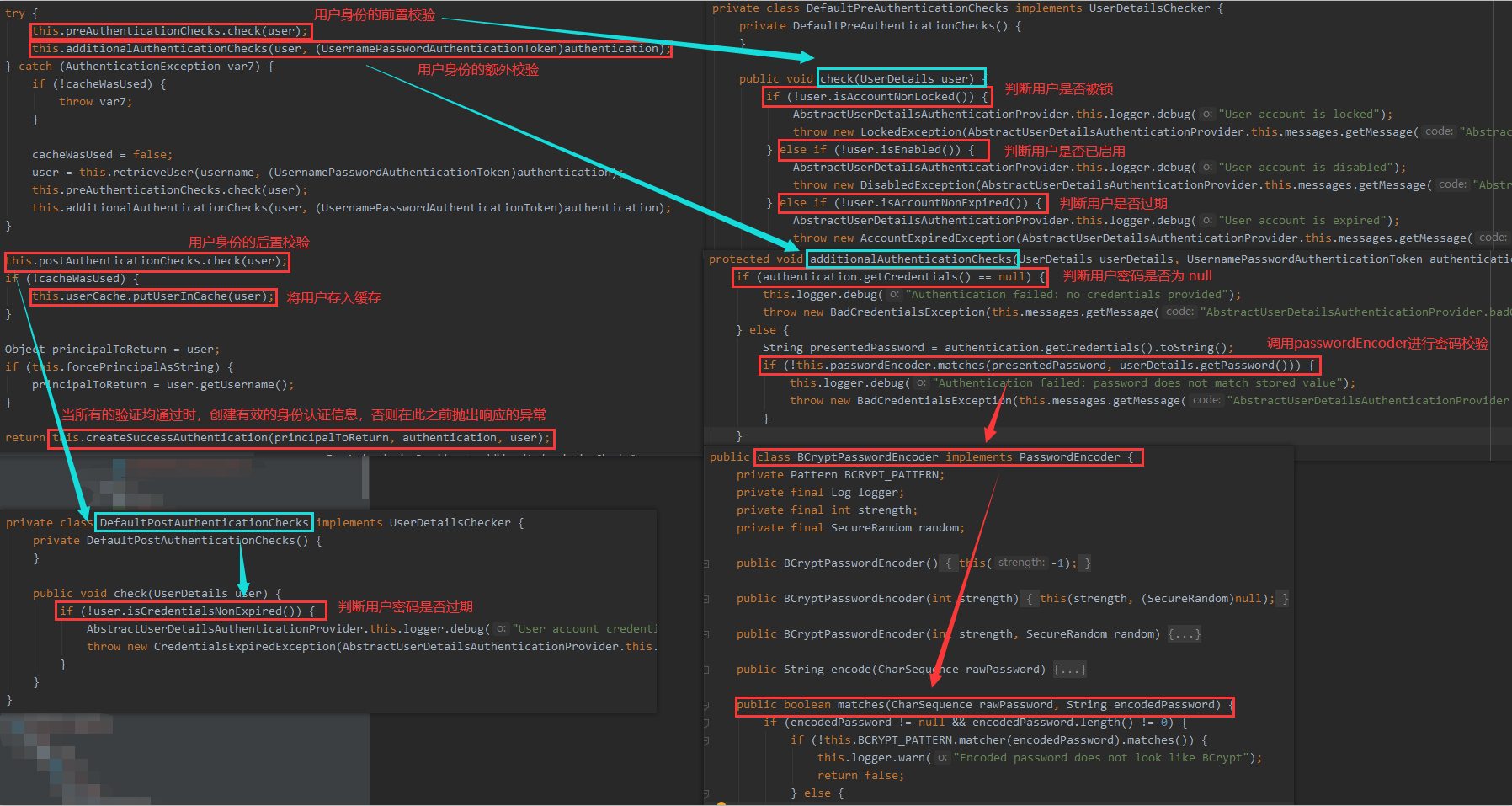Click 'if (!user.isAccountNonLocked())' condition

(877, 97)
